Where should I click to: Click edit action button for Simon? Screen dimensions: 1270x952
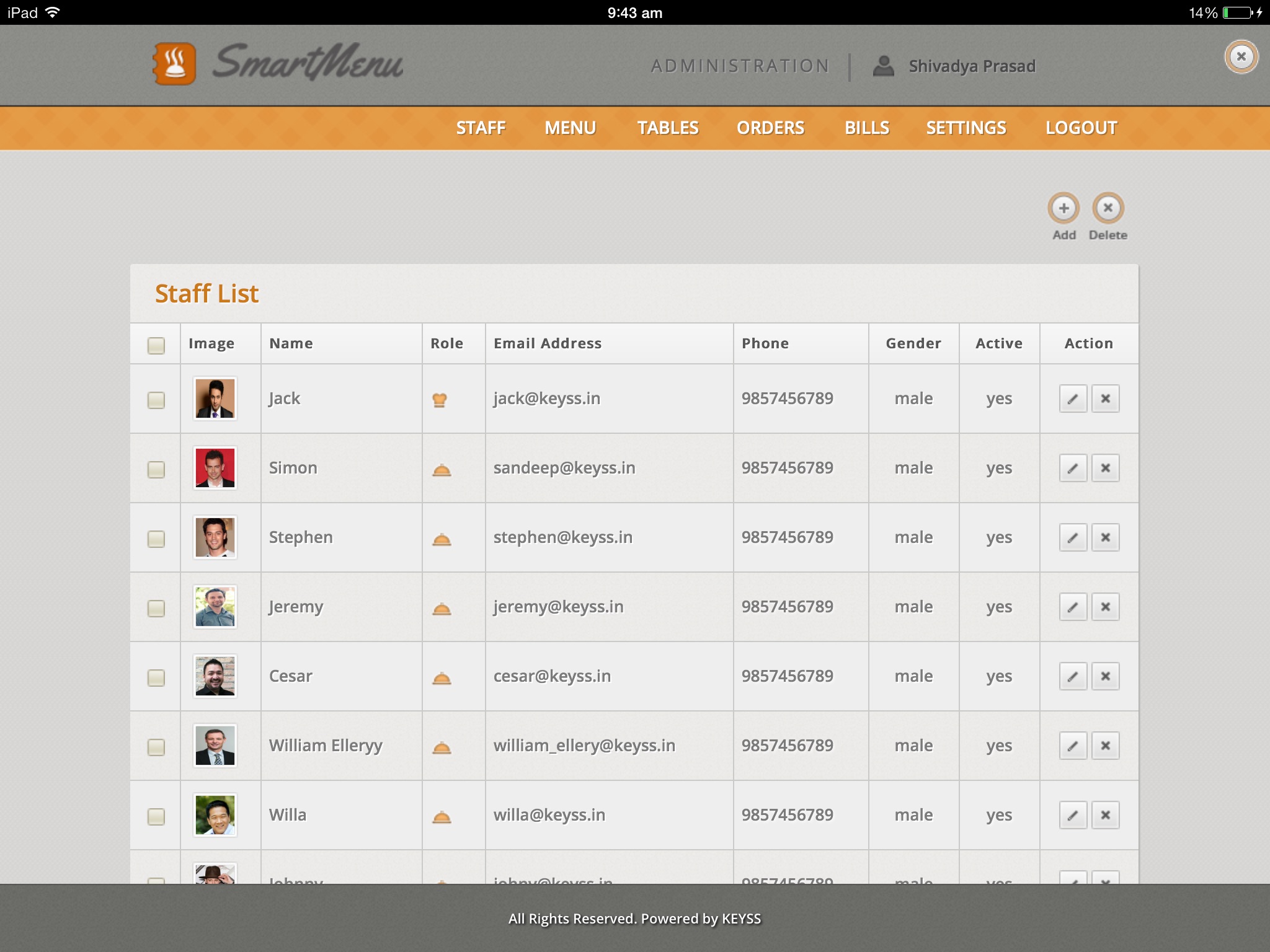coord(1073,468)
